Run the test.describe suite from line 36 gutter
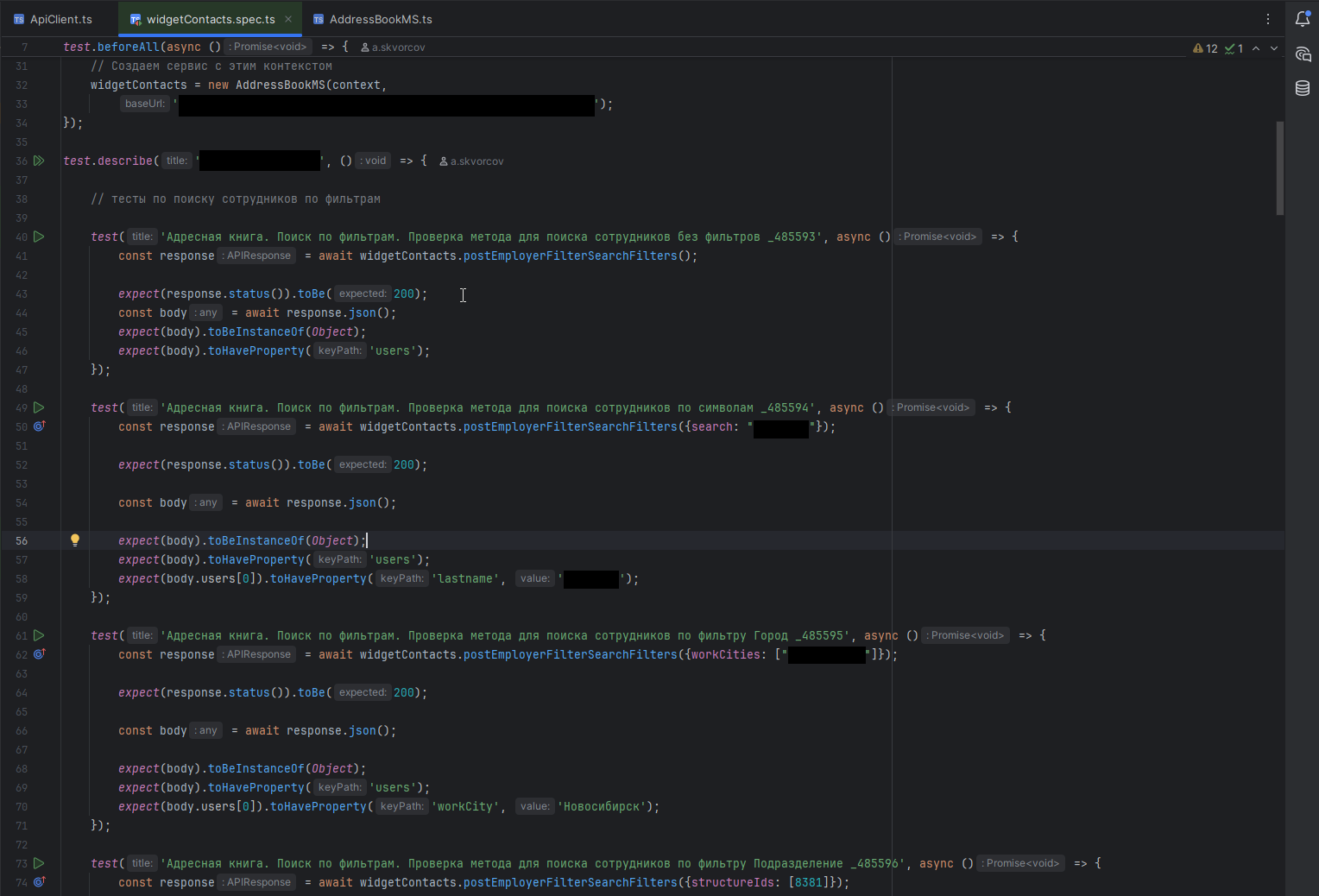Screen dimensions: 1319x896 [x=39, y=161]
